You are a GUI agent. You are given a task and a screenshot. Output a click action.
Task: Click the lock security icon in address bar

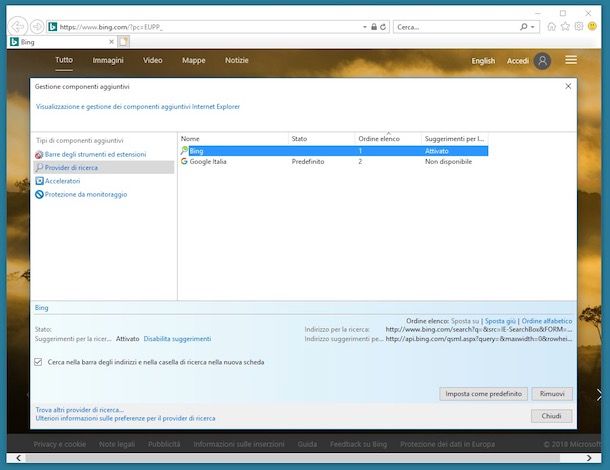[373, 27]
